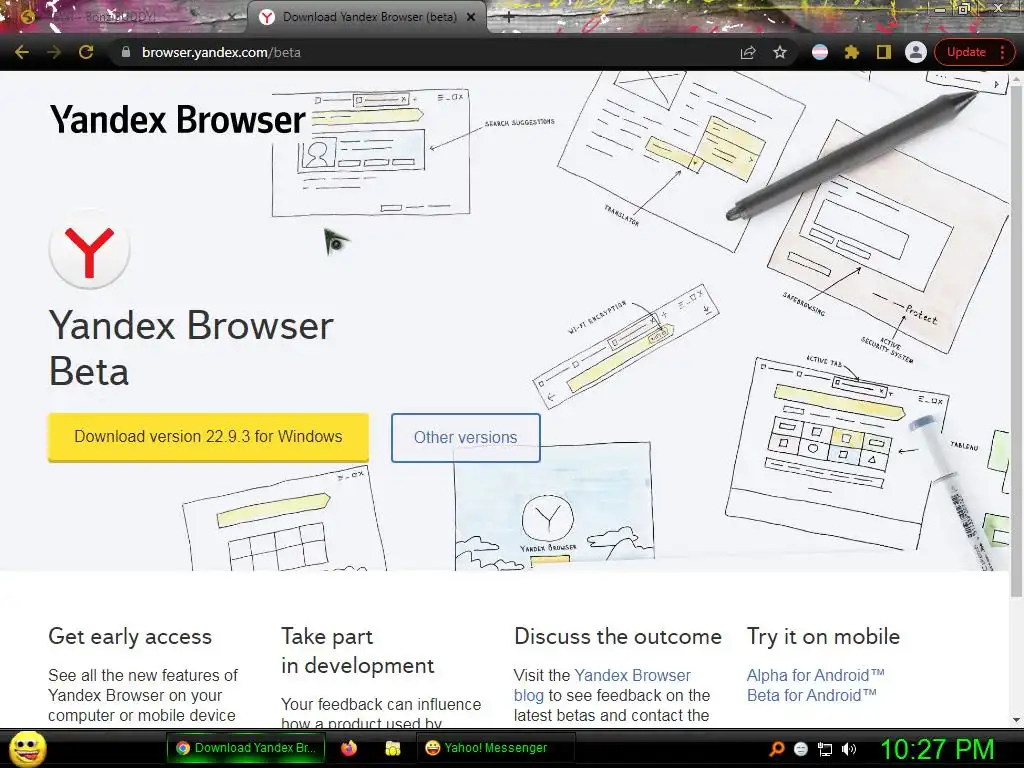Image resolution: width=1024 pixels, height=768 pixels.
Task: Download version 22.9.3 for Windows
Action: coord(208,437)
